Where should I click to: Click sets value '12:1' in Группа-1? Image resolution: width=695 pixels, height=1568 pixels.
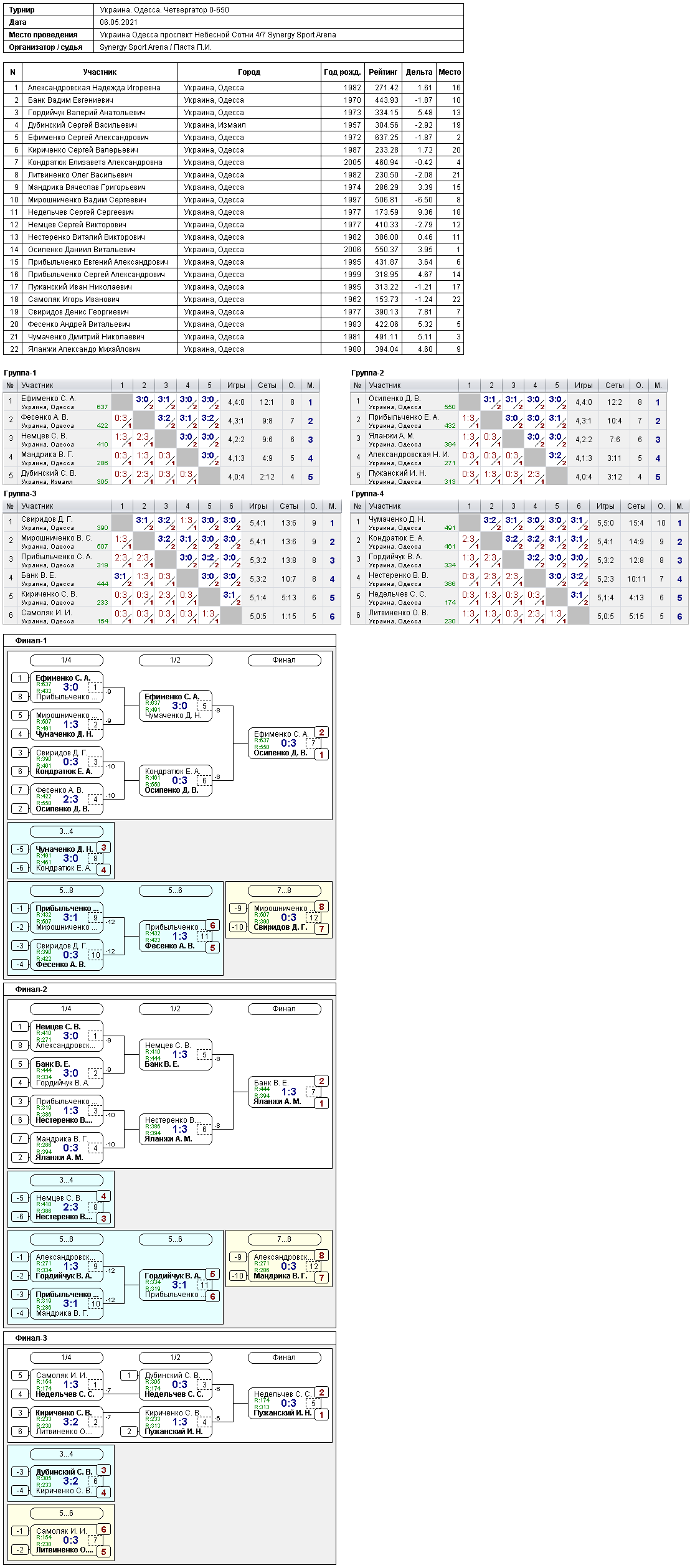[267, 402]
